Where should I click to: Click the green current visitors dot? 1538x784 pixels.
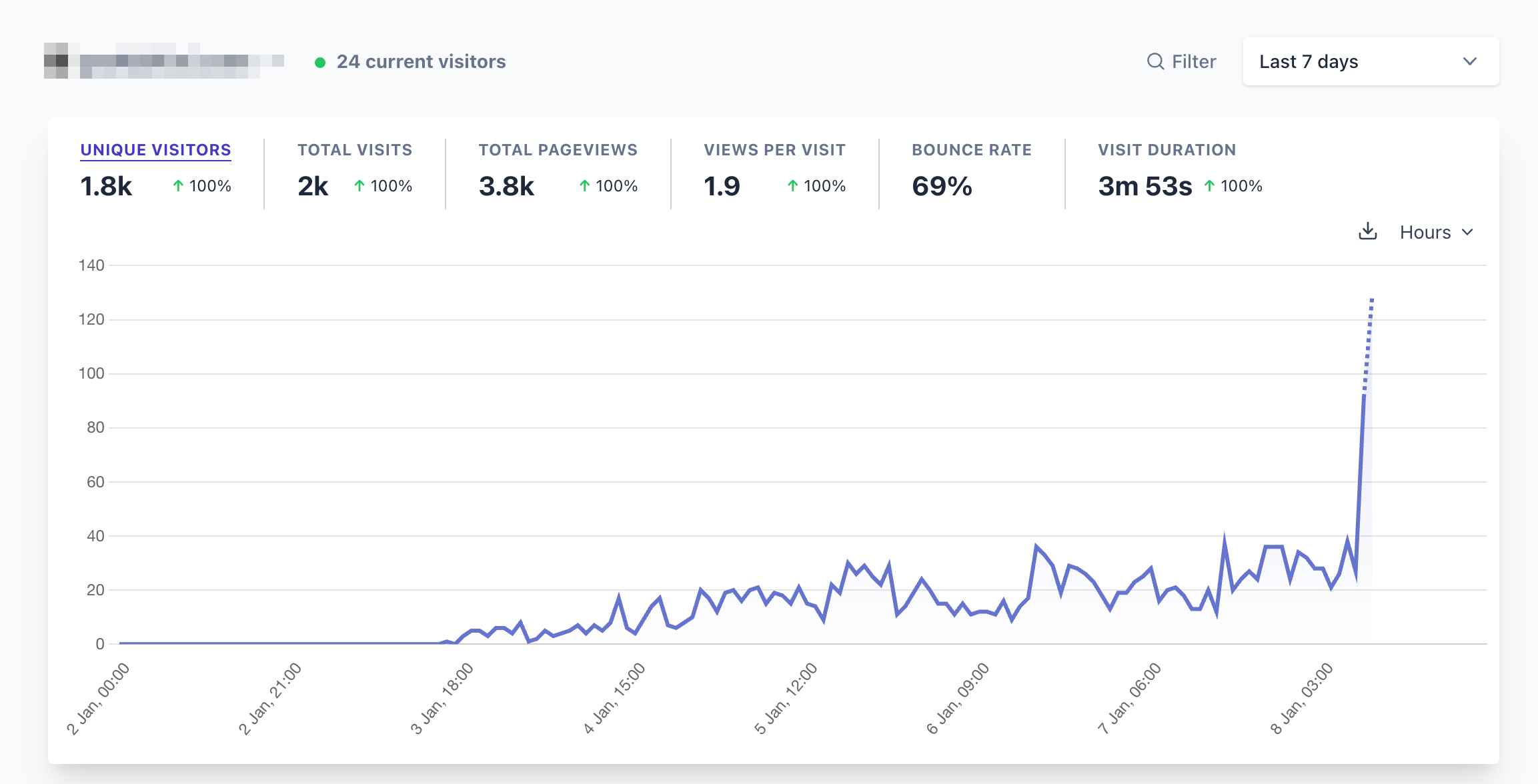(x=320, y=63)
